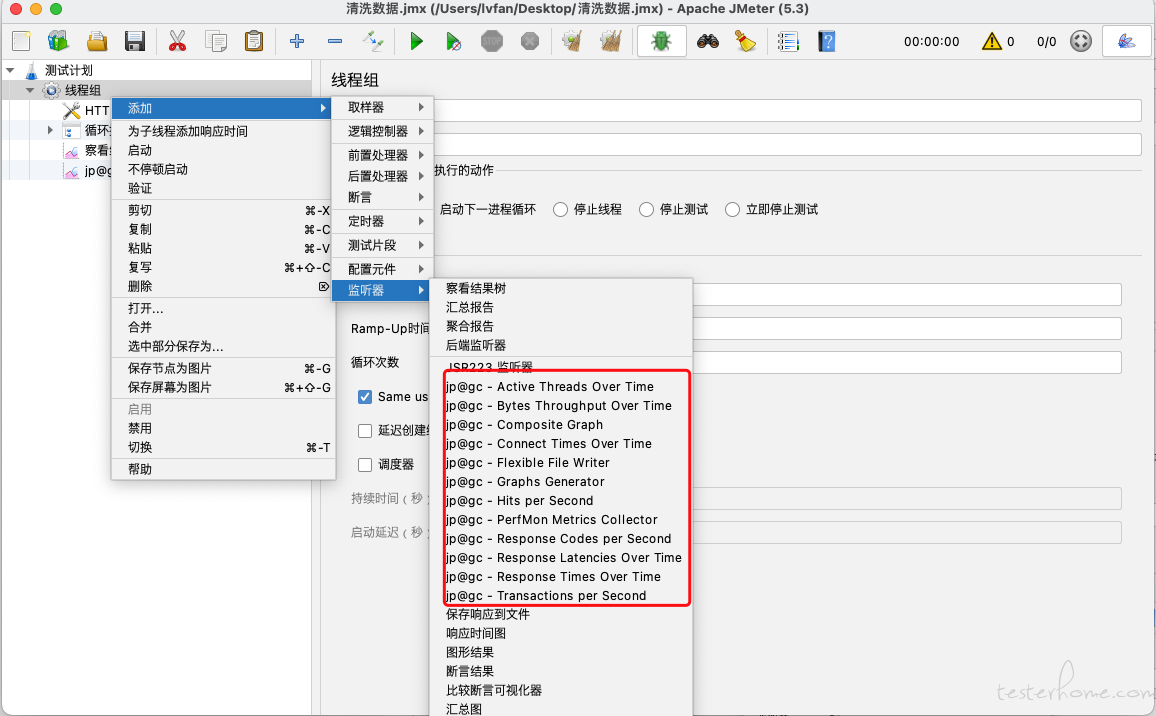Select the 立即停止测试 radio button
Viewport: 1156px width, 716px height.
pyautogui.click(x=732, y=209)
